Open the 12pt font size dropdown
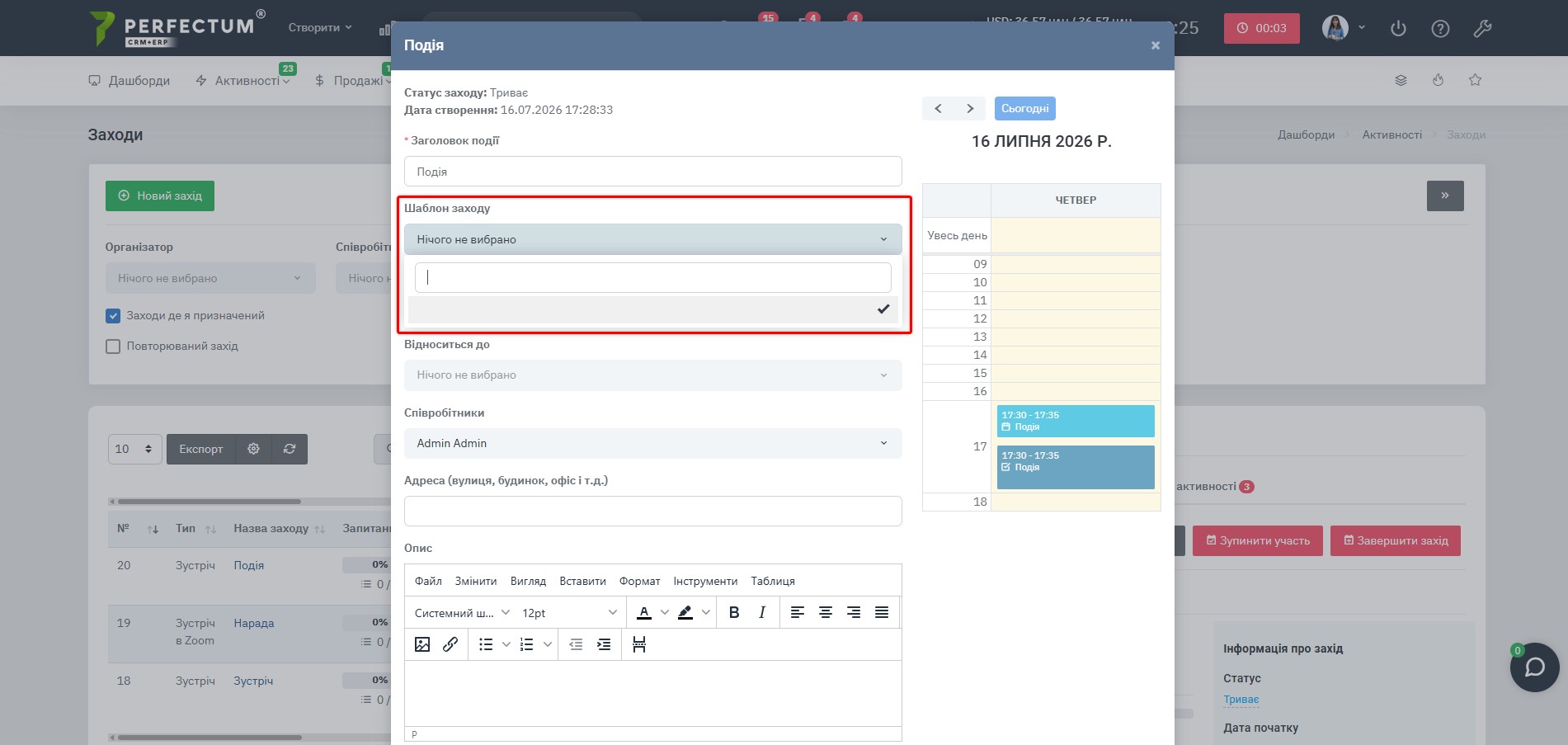1568x745 pixels. (569, 612)
